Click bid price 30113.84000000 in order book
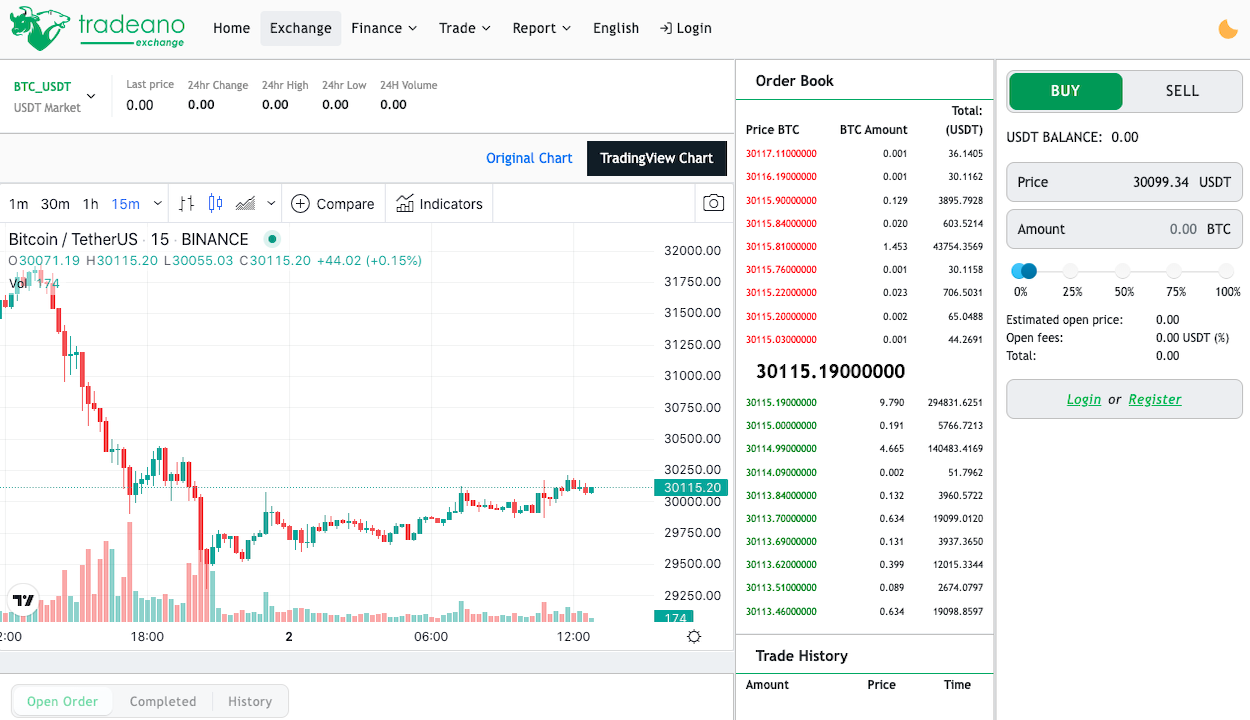 (781, 495)
